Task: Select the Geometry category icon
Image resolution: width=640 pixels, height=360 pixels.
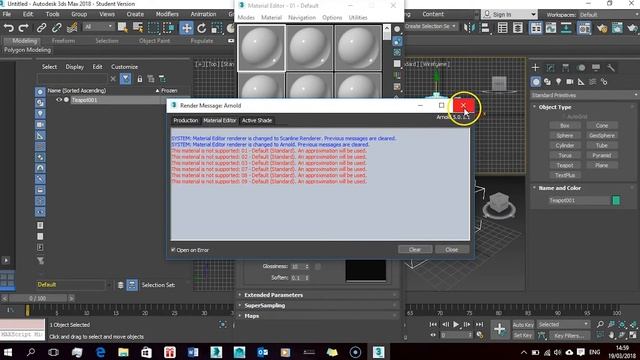Action: (x=536, y=82)
